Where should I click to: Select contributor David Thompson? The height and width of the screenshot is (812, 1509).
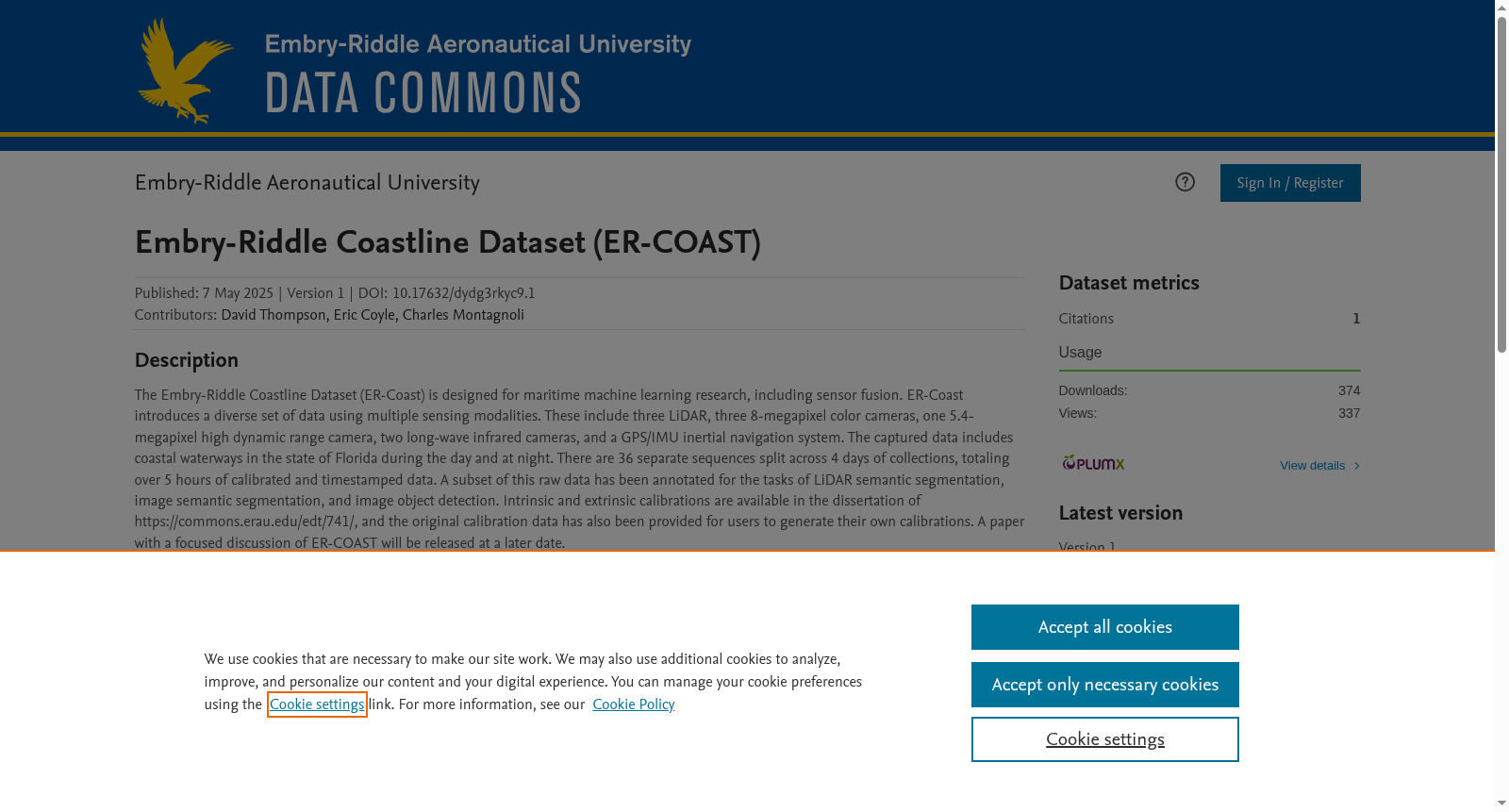tap(274, 315)
